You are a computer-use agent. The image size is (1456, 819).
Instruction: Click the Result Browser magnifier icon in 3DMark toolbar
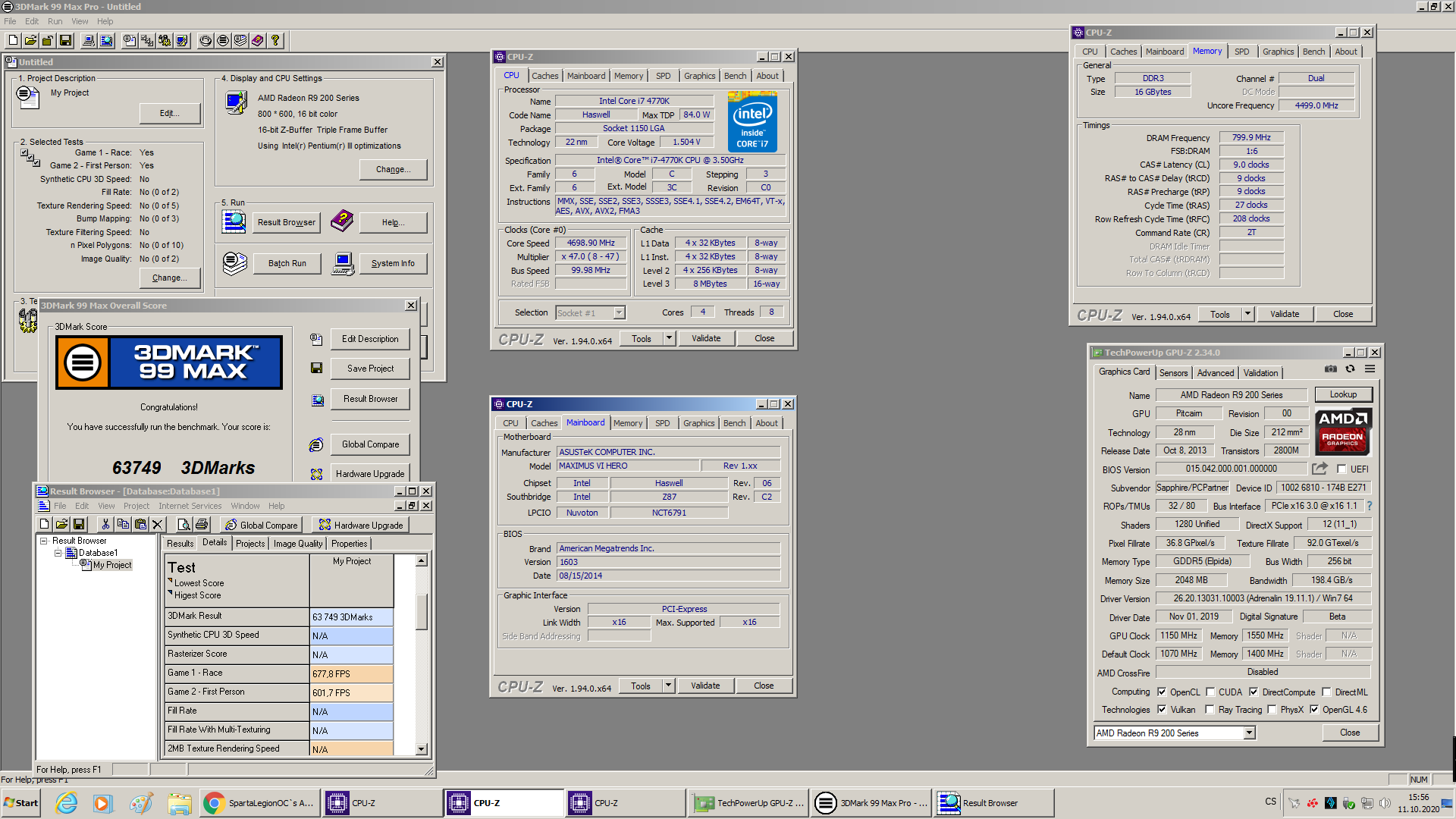(107, 41)
